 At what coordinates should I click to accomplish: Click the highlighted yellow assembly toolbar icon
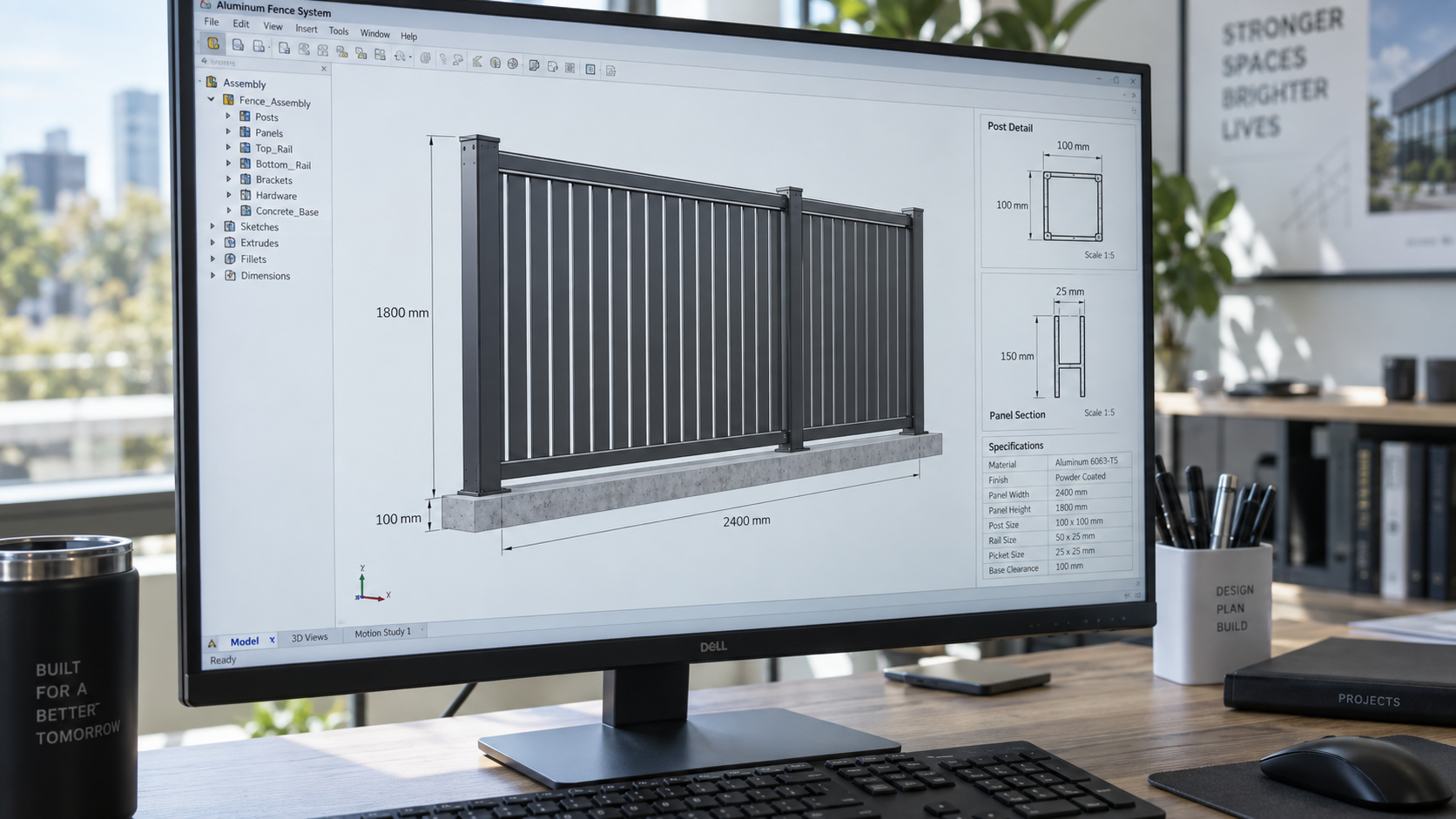tap(213, 43)
